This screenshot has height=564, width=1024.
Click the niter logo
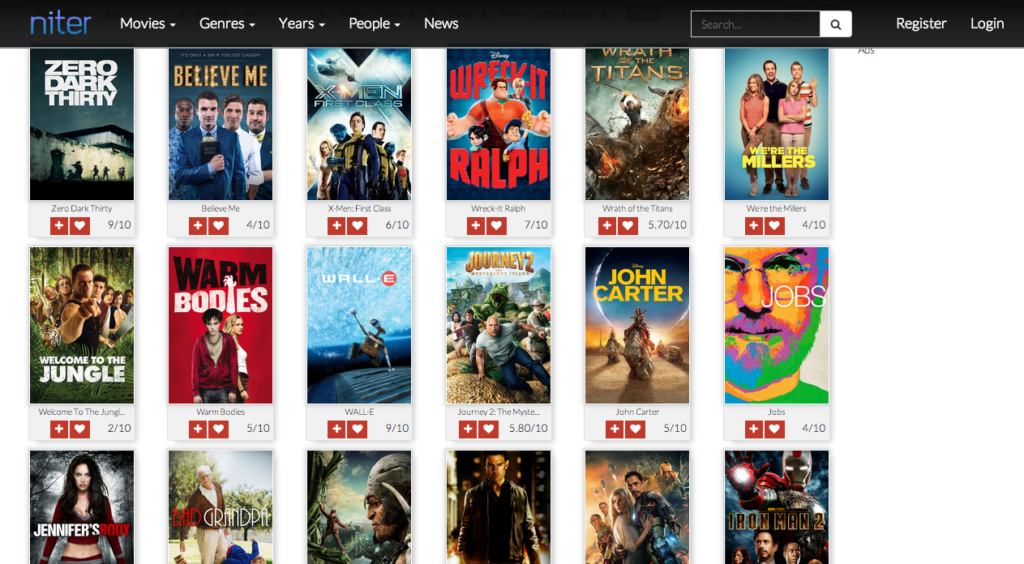tap(61, 24)
